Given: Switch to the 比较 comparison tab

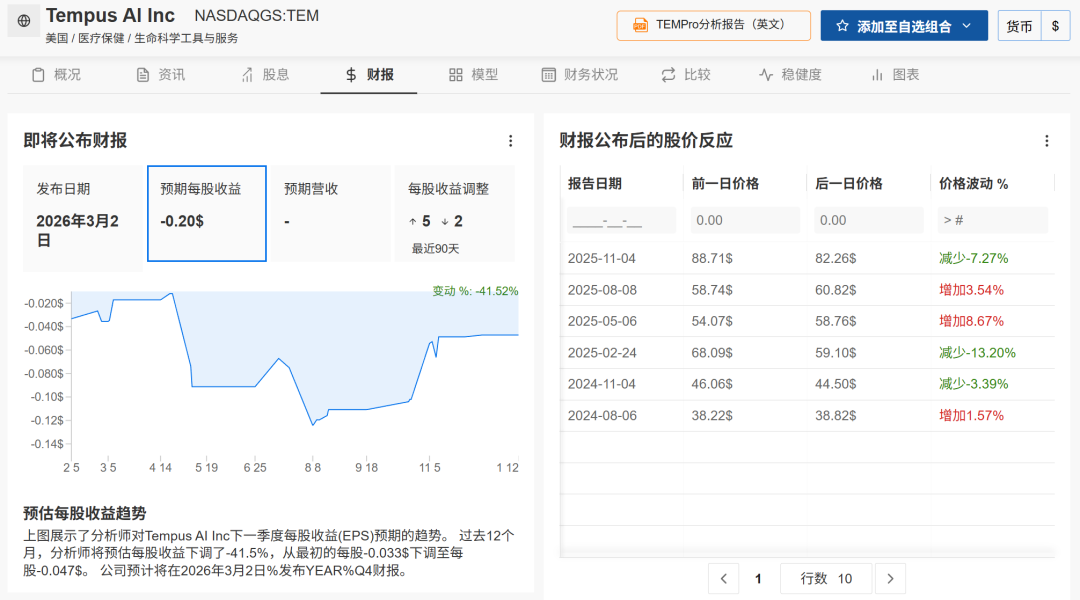Looking at the screenshot, I should click(686, 75).
